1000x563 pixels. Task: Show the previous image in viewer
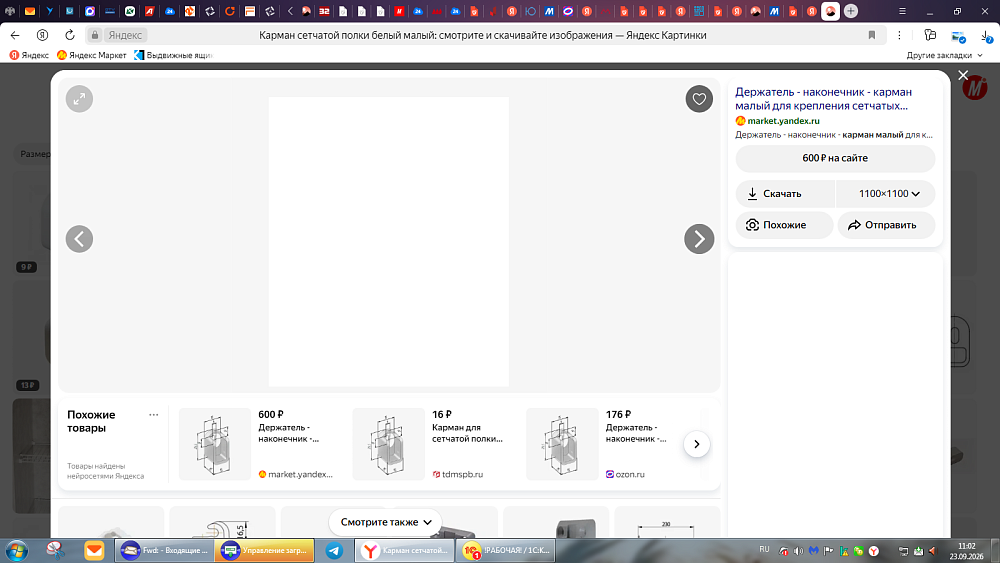pos(79,239)
